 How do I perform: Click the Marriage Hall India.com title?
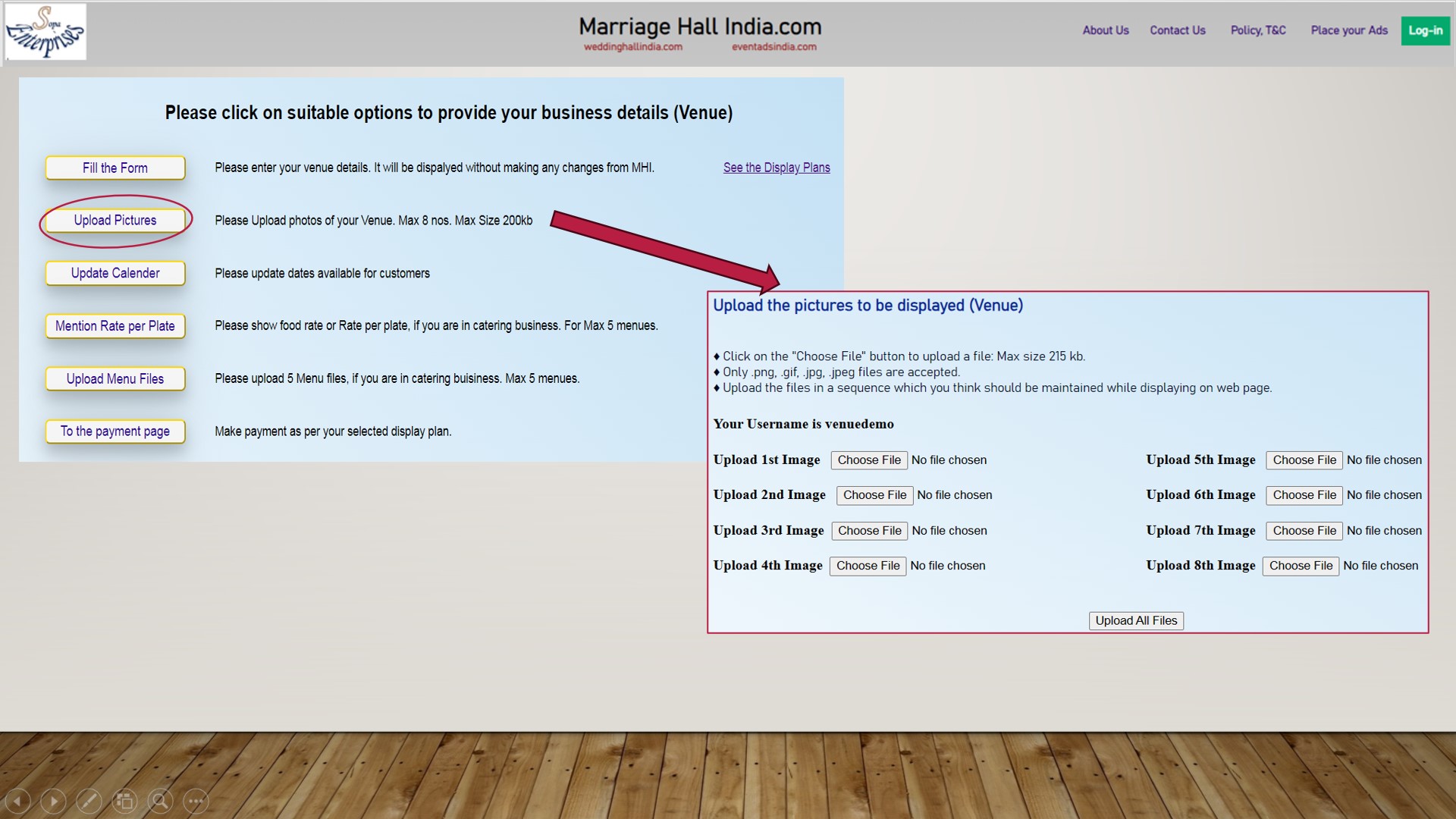click(700, 27)
